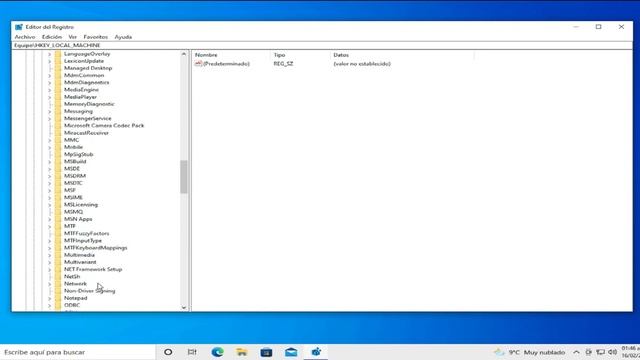Image resolution: width=640 pixels, height=360 pixels.
Task: Click the tree scroll down arrow
Action: [184, 307]
